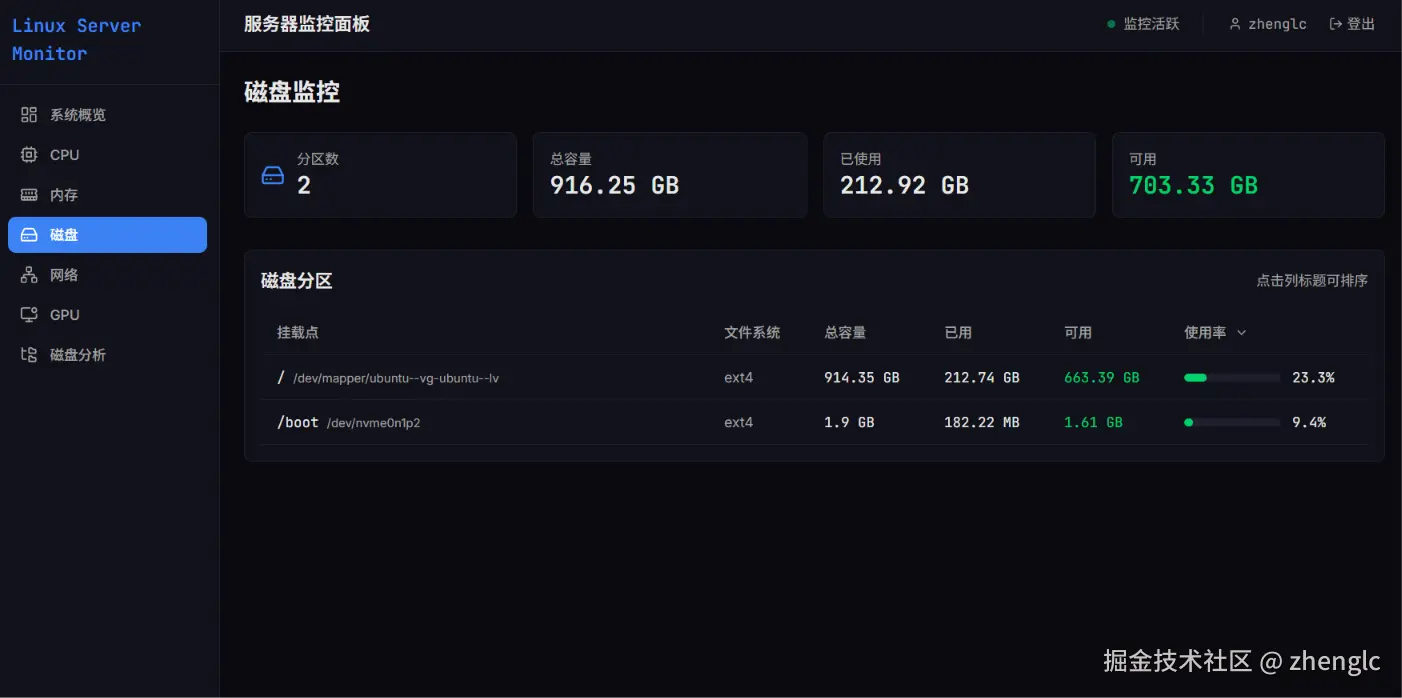The height and width of the screenshot is (698, 1402).
Task: Click the 914.35 GB capacity cell
Action: click(x=862, y=378)
